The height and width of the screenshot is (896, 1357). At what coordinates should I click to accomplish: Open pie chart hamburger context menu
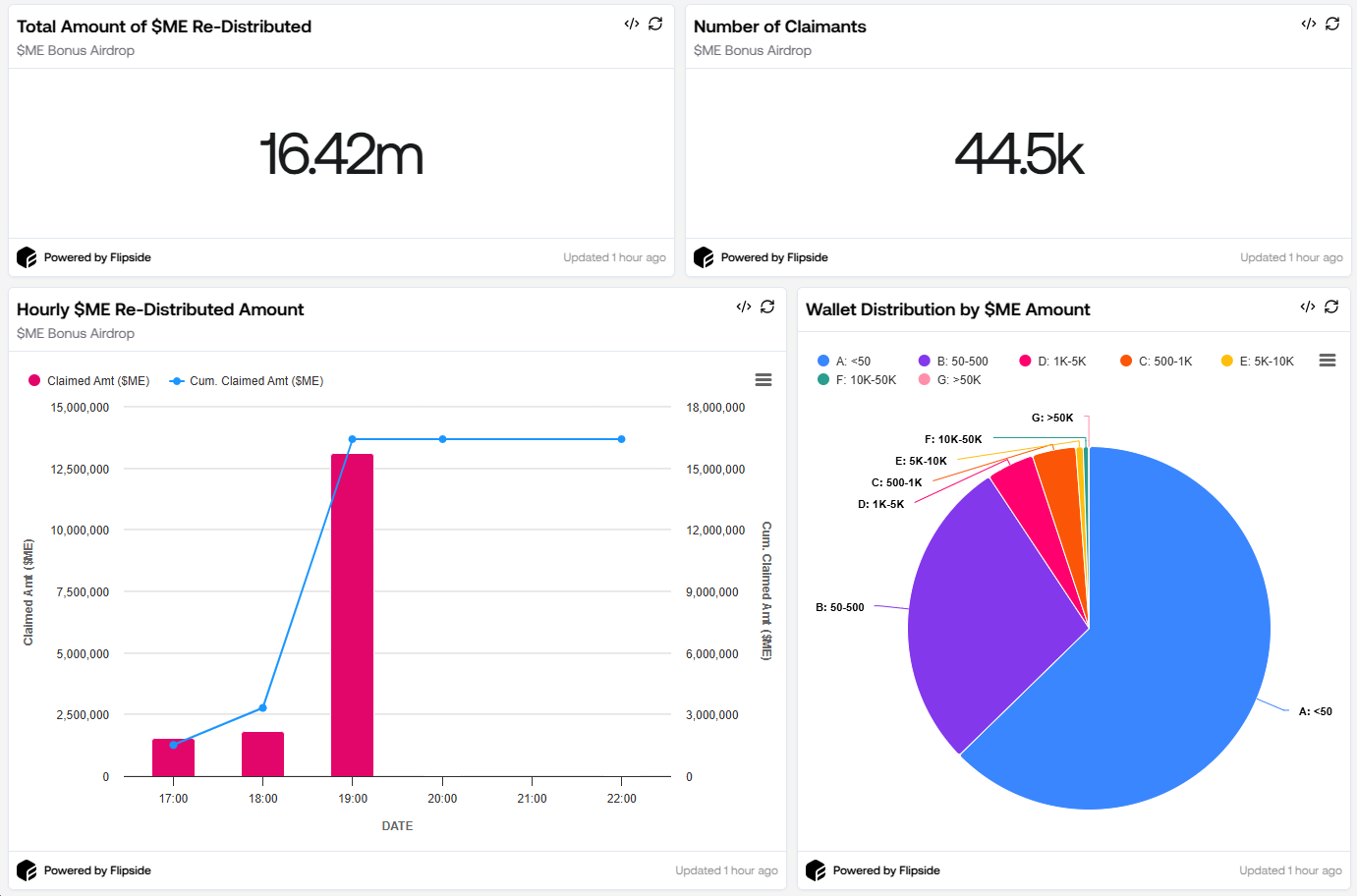pyautogui.click(x=1327, y=361)
